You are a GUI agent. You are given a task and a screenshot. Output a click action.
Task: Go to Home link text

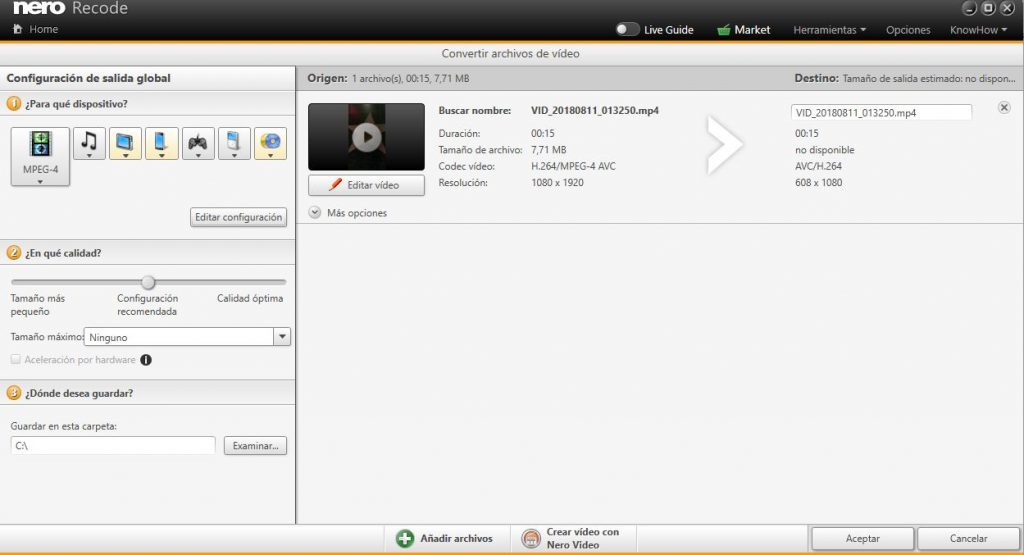point(44,29)
